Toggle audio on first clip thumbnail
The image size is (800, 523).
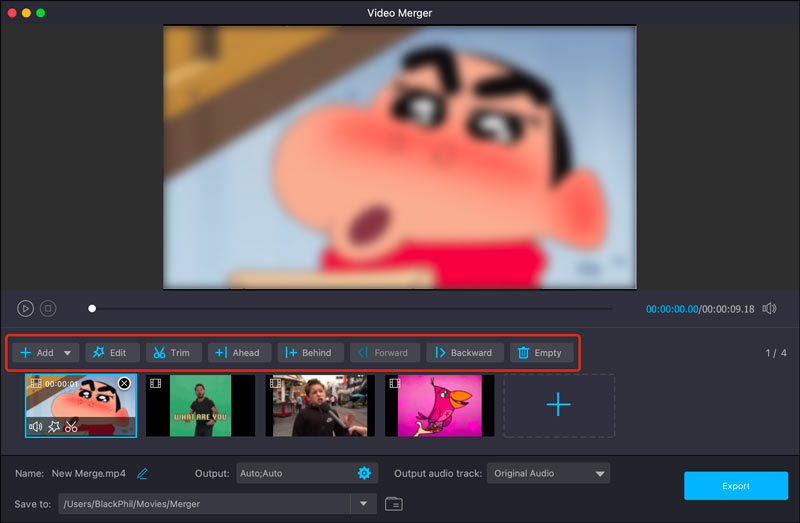[x=36, y=427]
